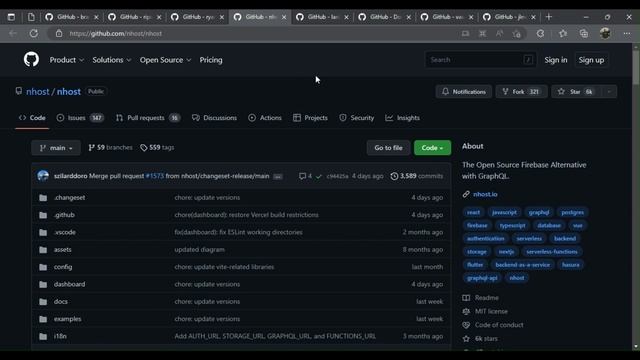640x360 pixels.
Task: Open the .changeset folder icon
Action: click(43, 198)
